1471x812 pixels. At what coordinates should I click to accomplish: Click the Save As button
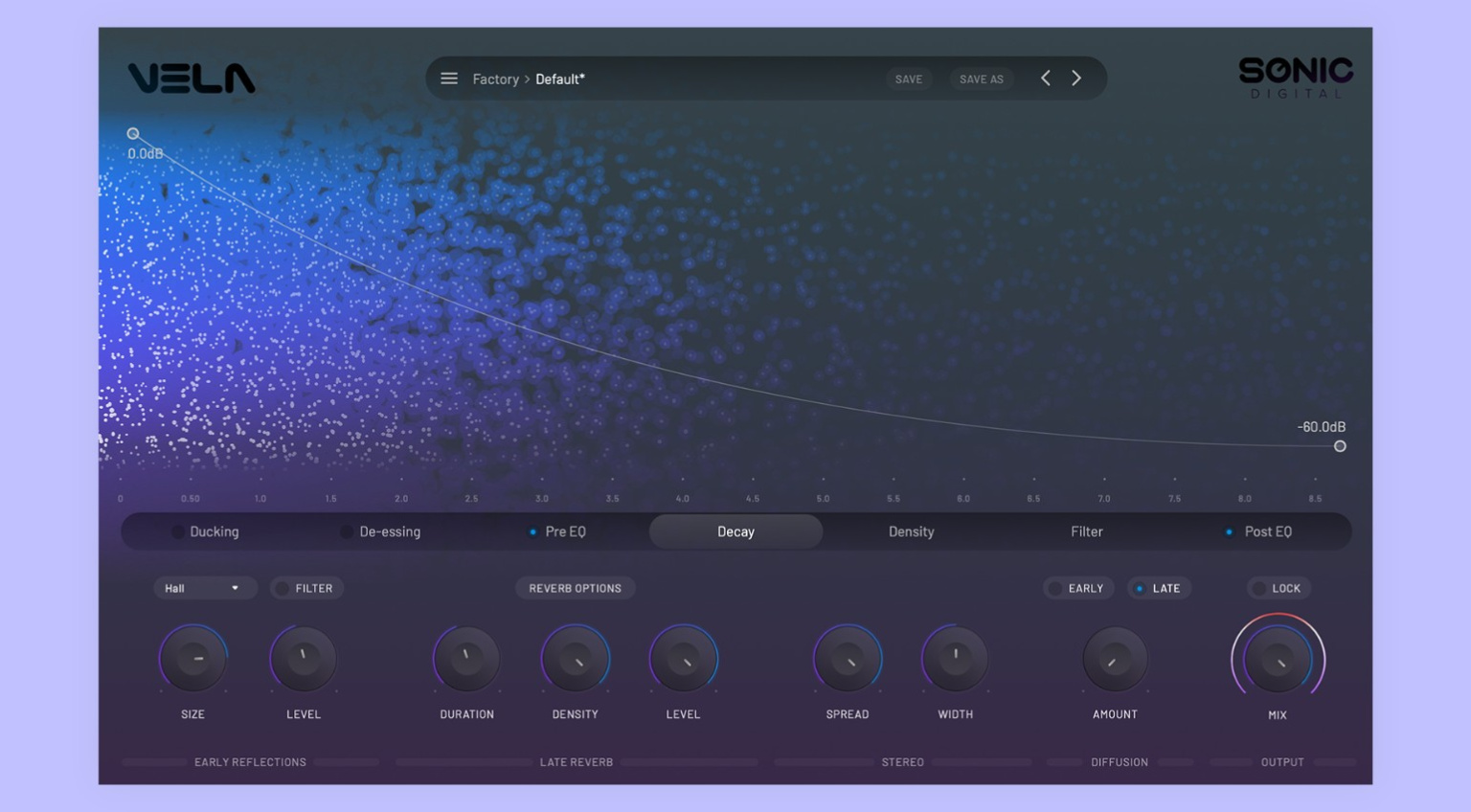click(981, 79)
